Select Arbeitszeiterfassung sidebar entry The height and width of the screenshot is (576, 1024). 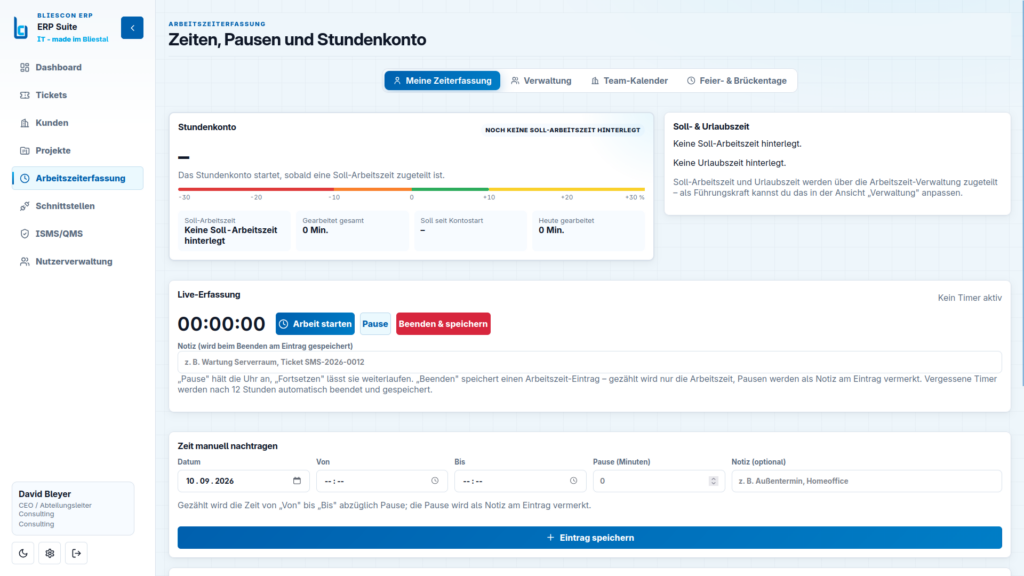tap(78, 178)
